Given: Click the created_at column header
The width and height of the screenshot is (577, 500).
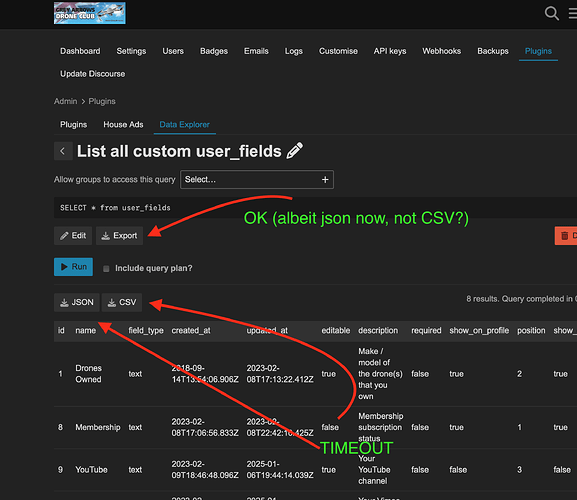Looking at the screenshot, I should pos(191,330).
